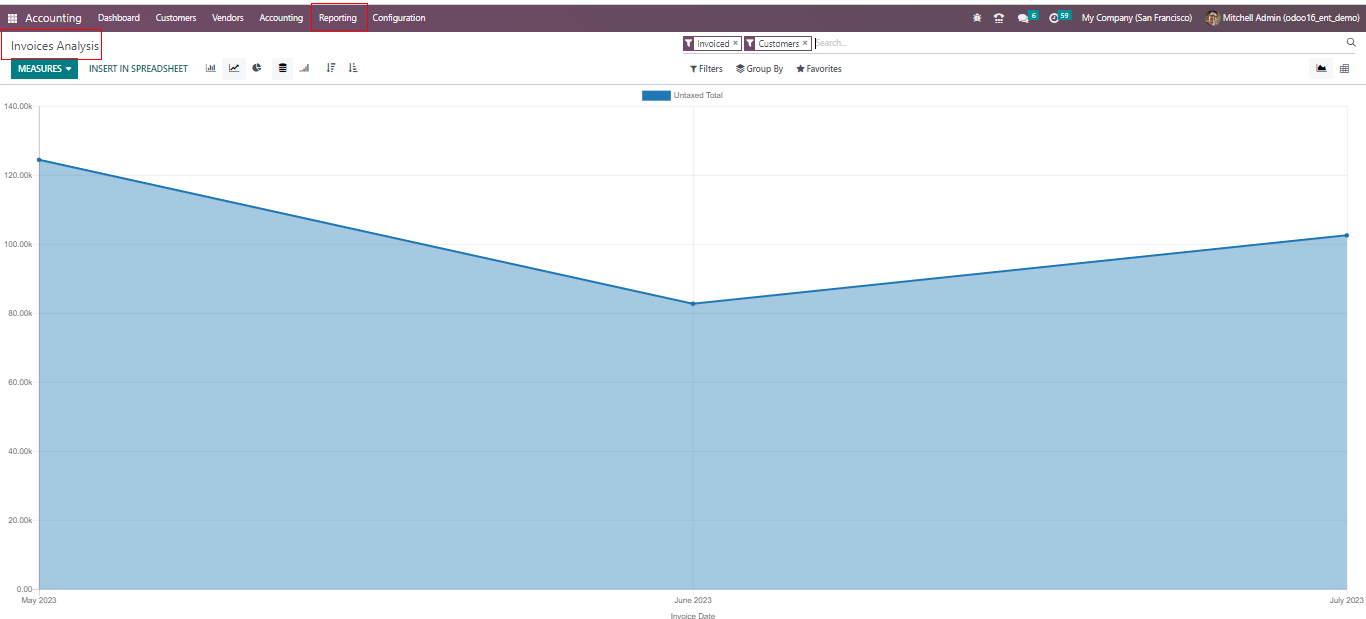Toggle the stacked chart option
The image size is (1366, 619).
pos(282,69)
